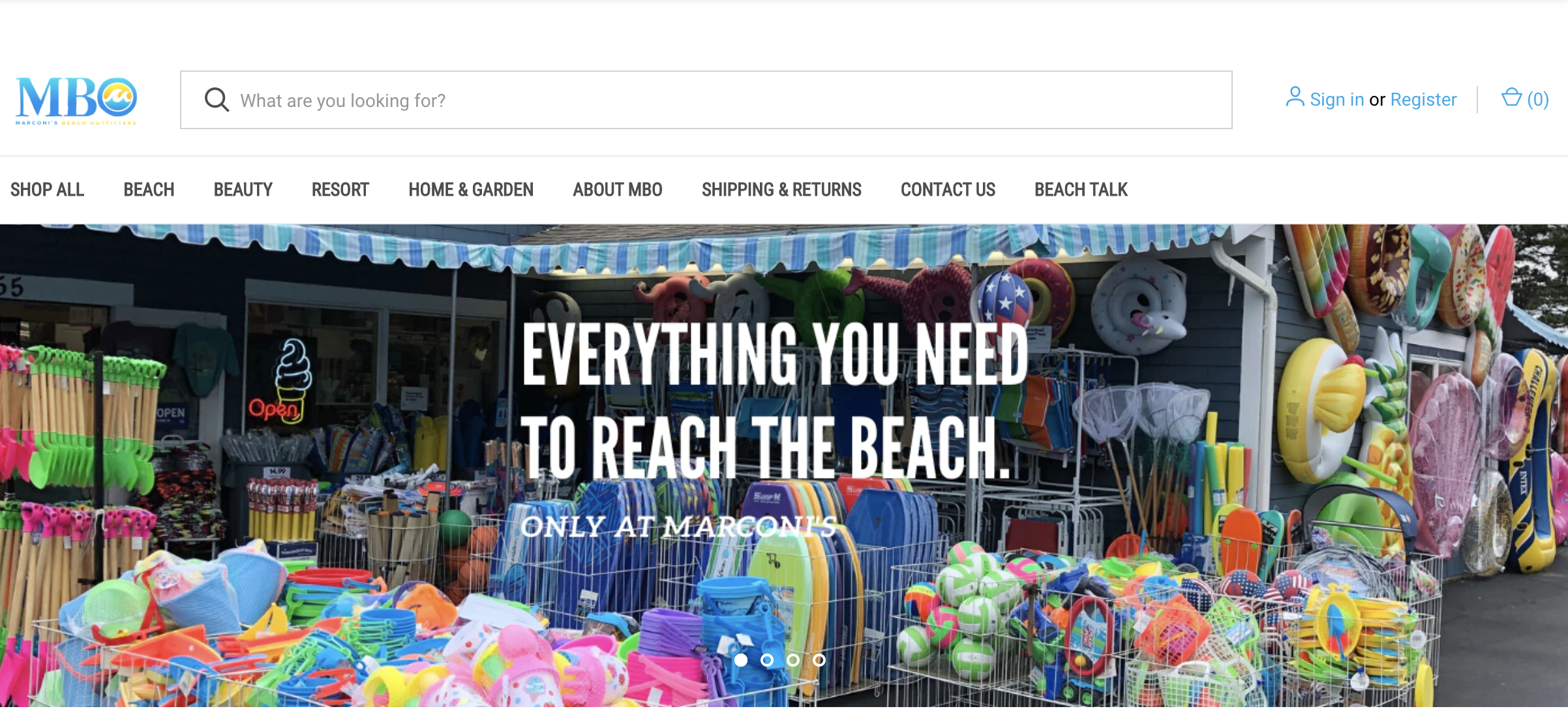Viewport: 1568px width, 711px height.
Task: Expand the Home & Garden menu
Action: [x=471, y=190]
